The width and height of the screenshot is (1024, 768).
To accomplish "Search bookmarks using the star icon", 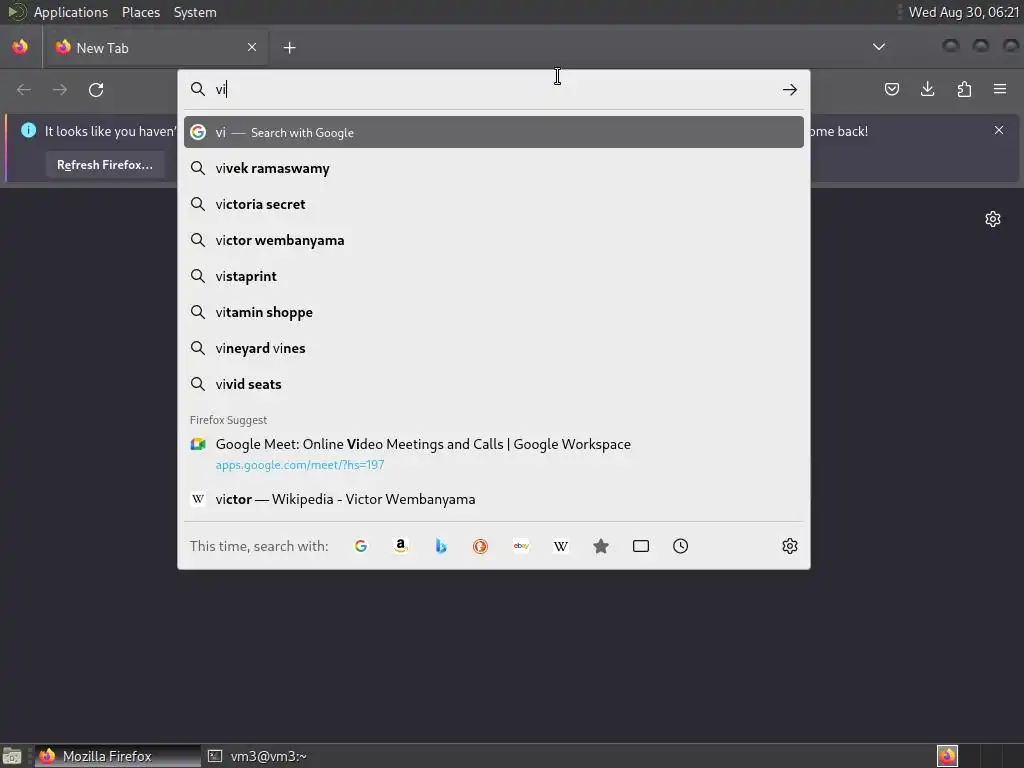I will [x=601, y=546].
